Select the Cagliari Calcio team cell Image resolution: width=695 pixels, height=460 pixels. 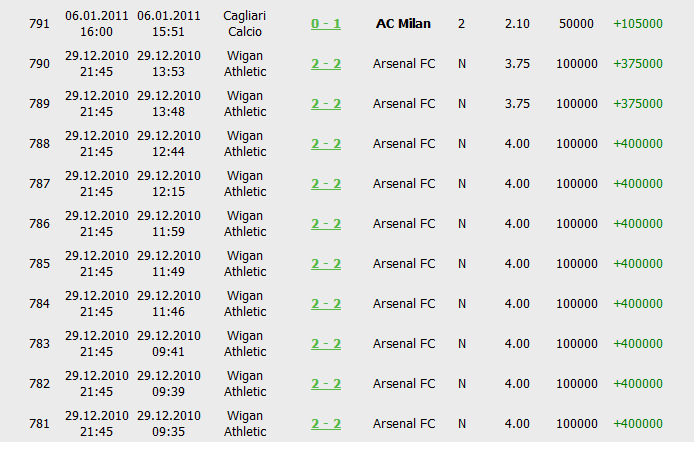click(x=245, y=24)
